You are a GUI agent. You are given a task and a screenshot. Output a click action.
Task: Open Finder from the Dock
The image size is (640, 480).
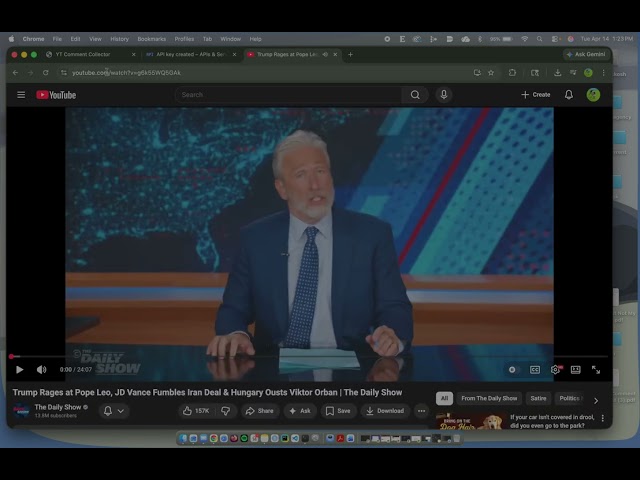(x=183, y=439)
